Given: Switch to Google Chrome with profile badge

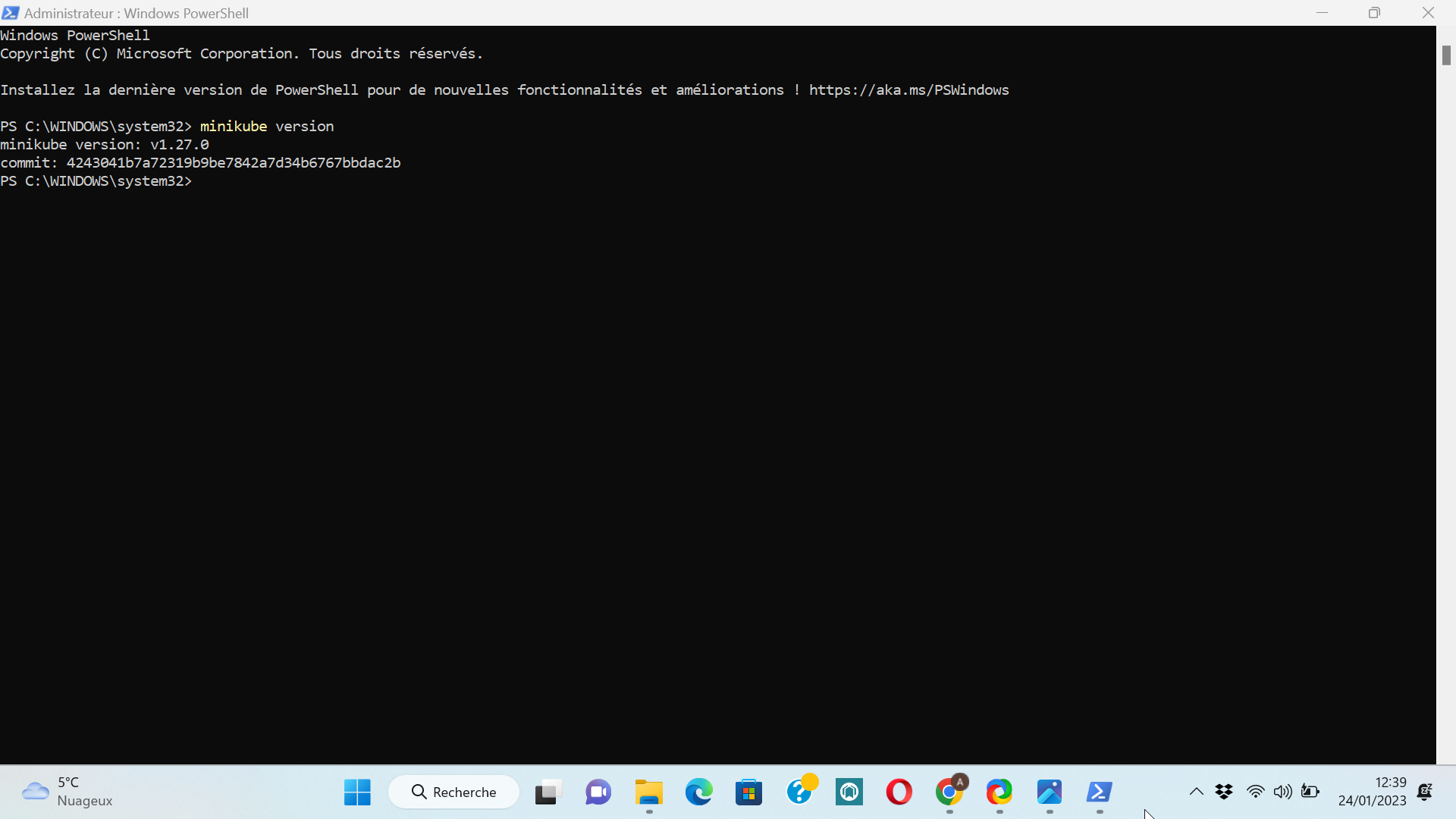Looking at the screenshot, I should coord(949,792).
